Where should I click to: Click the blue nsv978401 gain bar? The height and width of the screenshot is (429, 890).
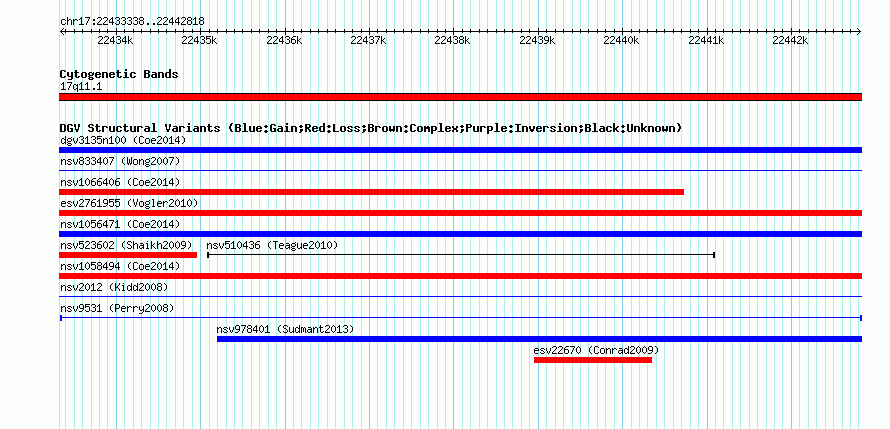coord(539,339)
